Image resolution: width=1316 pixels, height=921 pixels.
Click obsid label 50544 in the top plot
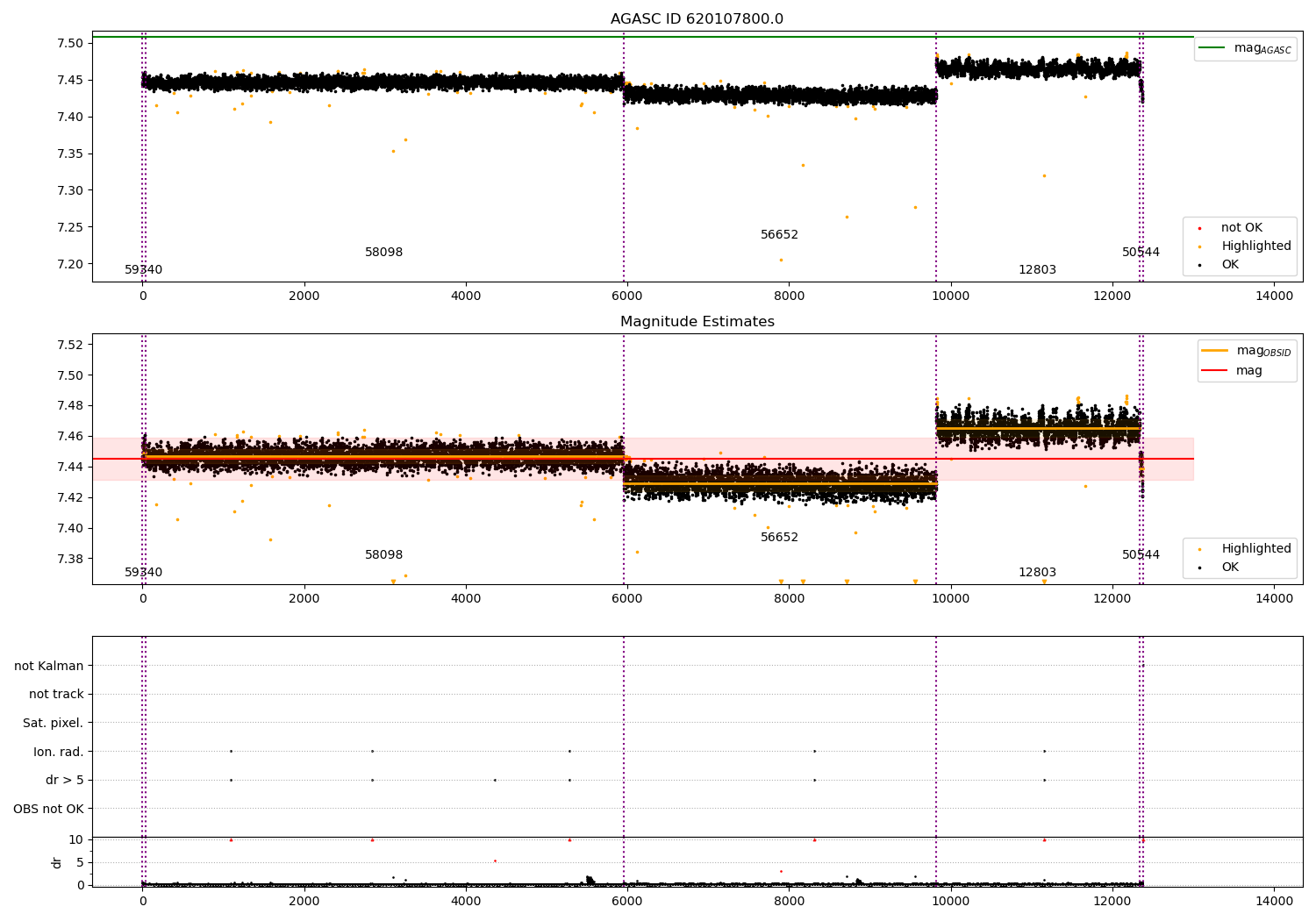[x=1141, y=253]
